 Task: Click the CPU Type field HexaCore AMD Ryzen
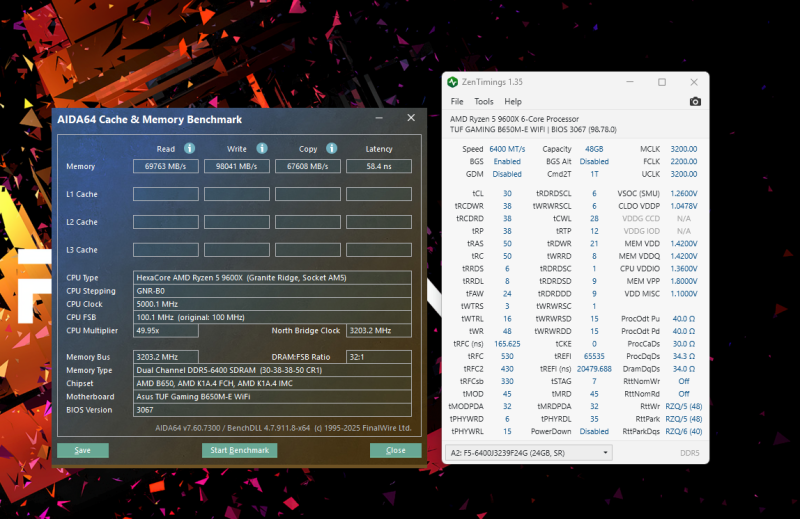[x=272, y=278]
